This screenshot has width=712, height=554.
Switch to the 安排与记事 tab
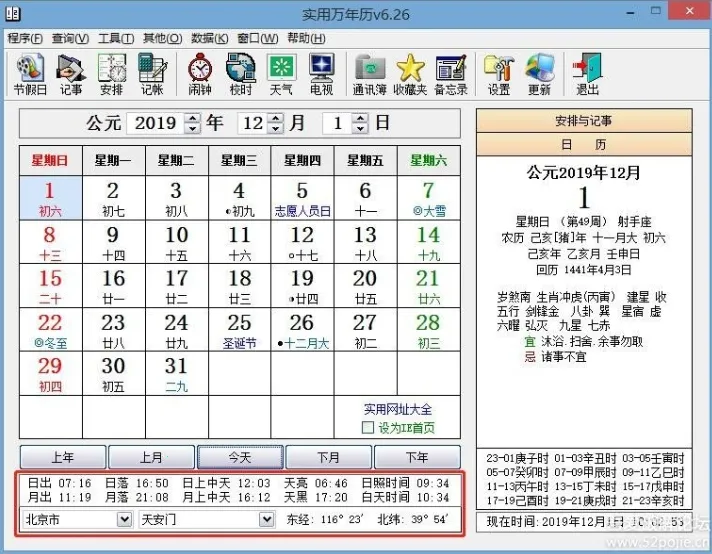(584, 121)
